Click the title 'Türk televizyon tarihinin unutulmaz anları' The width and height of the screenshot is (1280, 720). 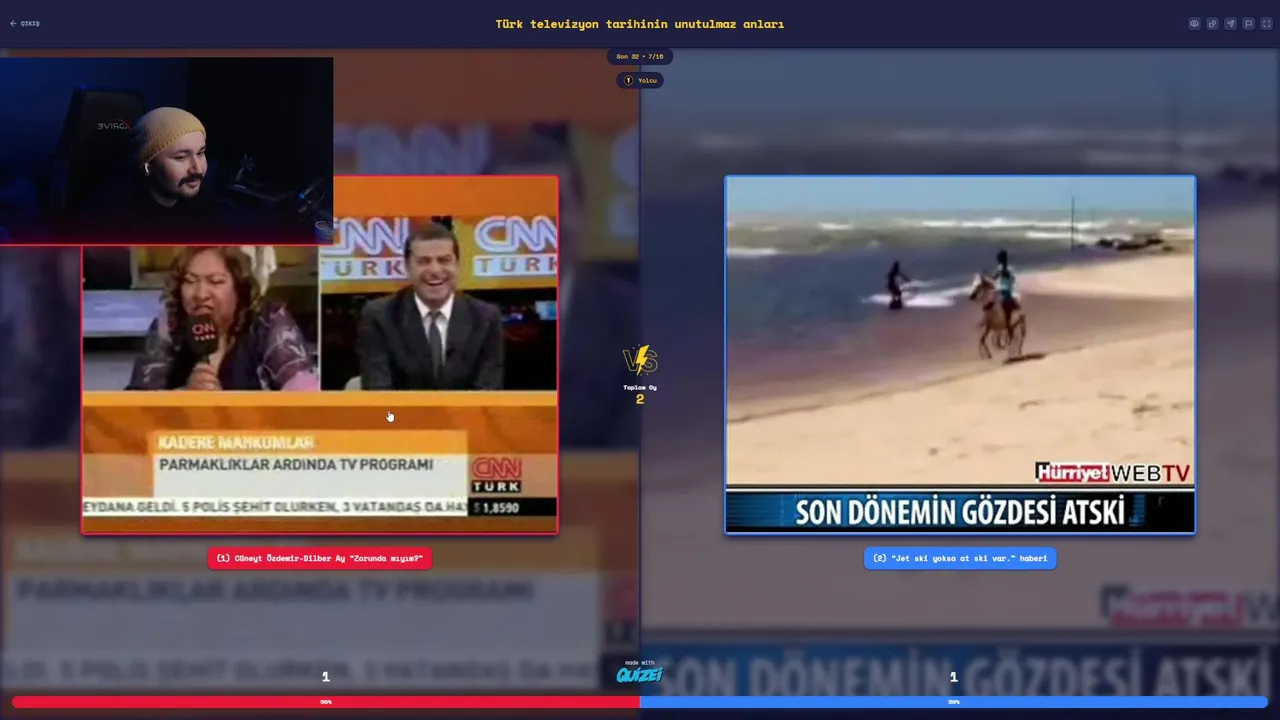click(640, 24)
